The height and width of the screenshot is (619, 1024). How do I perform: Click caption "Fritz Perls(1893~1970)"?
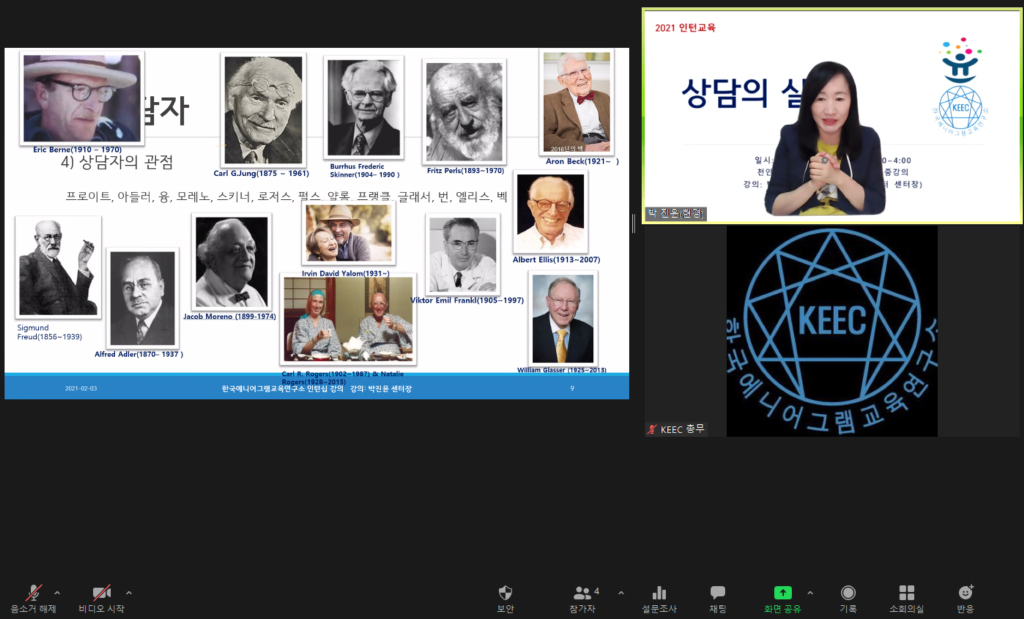tap(466, 170)
